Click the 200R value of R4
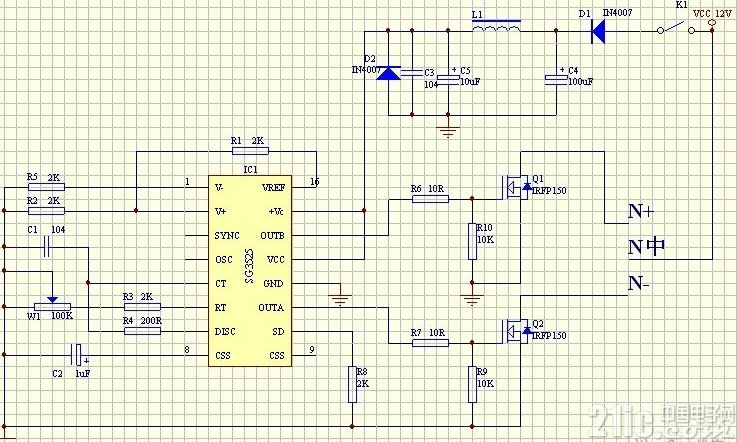737x442 pixels. pyautogui.click(x=151, y=321)
